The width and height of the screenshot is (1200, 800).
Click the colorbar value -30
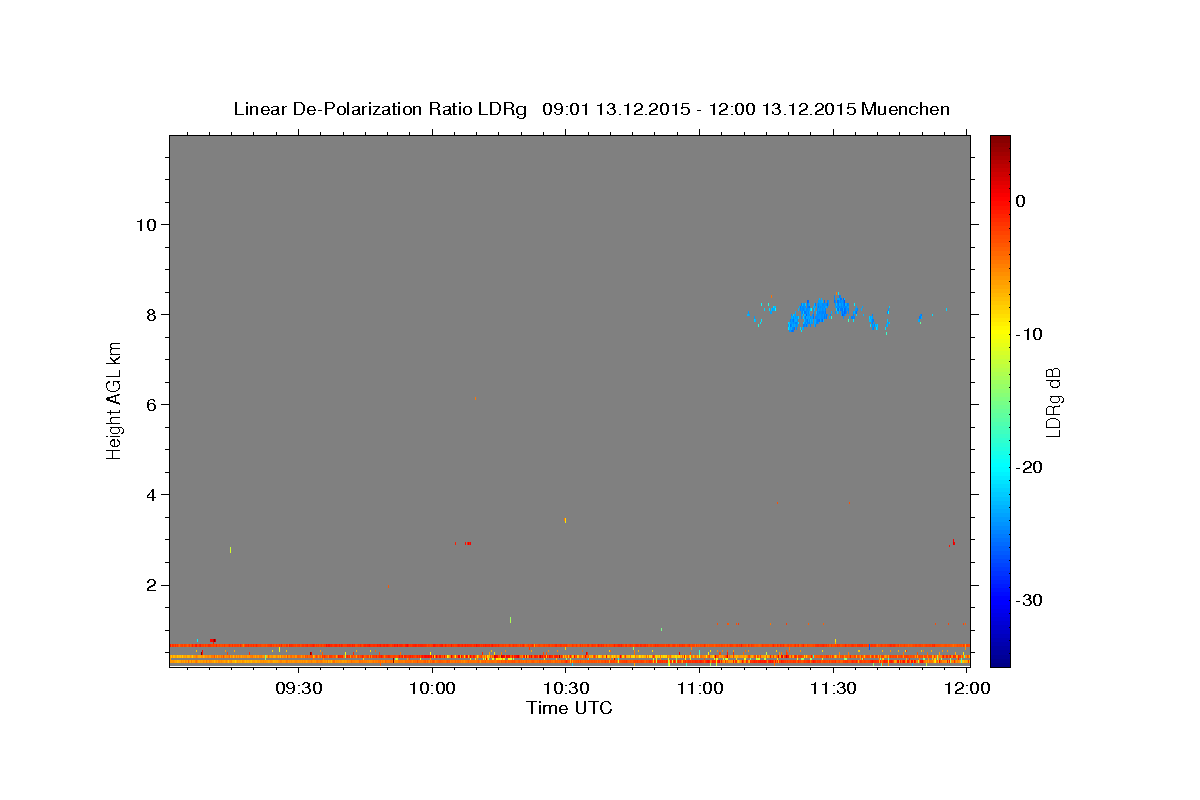(1029, 600)
